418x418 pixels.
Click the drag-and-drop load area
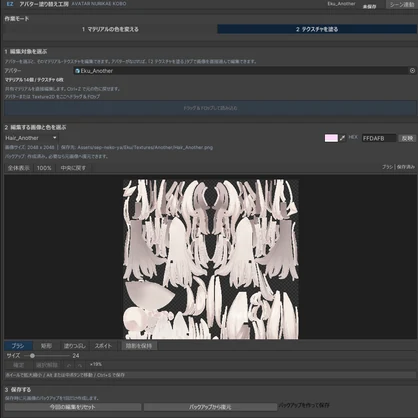pos(210,108)
